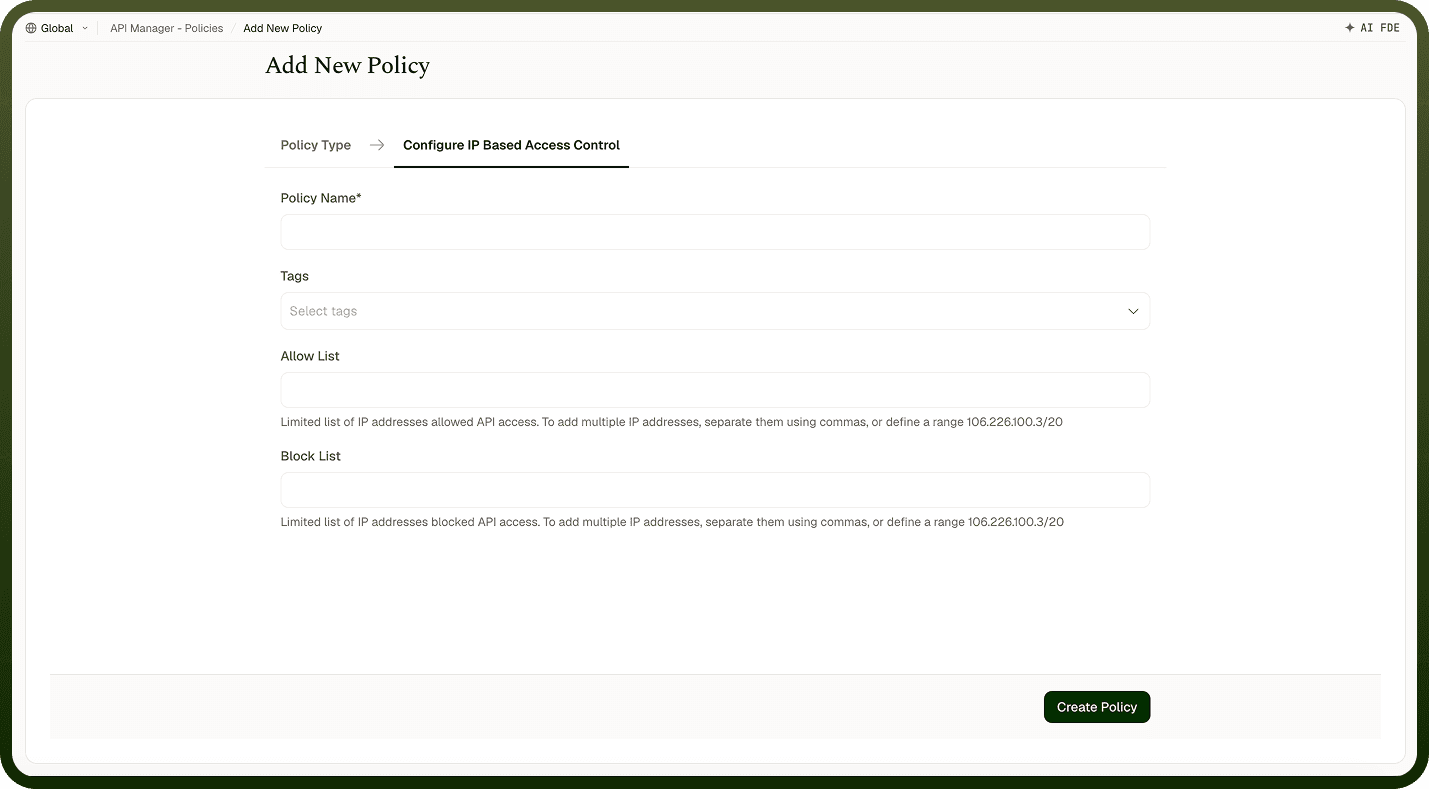Click the Create Policy button
The height and width of the screenshot is (789, 1429).
(1097, 707)
